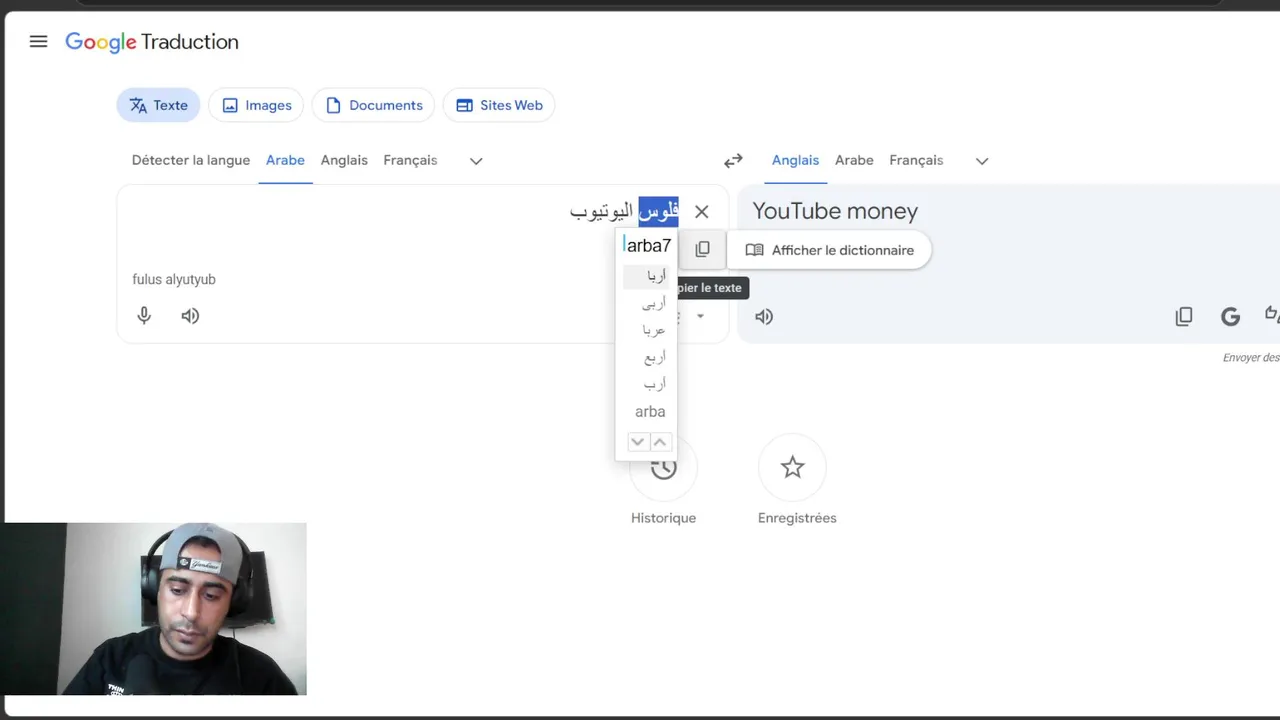Image resolution: width=1280 pixels, height=720 pixels.
Task: Switch to Texte translation mode
Action: [x=158, y=105]
